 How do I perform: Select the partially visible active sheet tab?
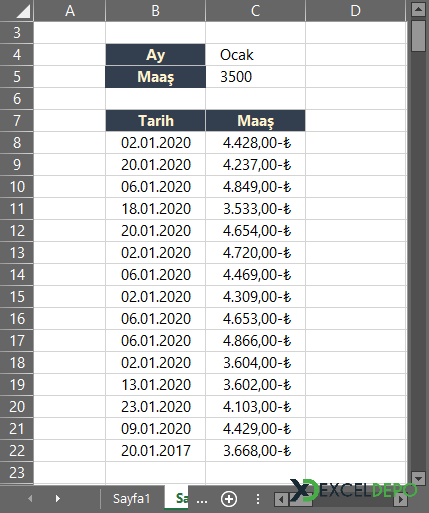[177, 498]
